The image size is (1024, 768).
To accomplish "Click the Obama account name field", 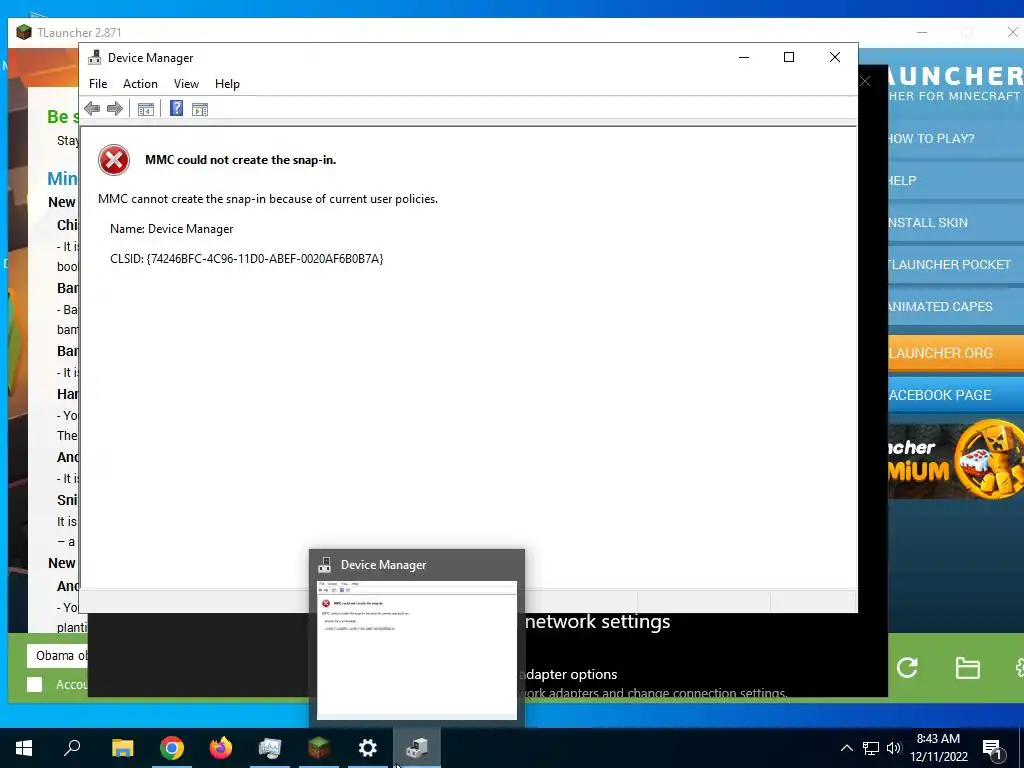I will click(x=57, y=656).
